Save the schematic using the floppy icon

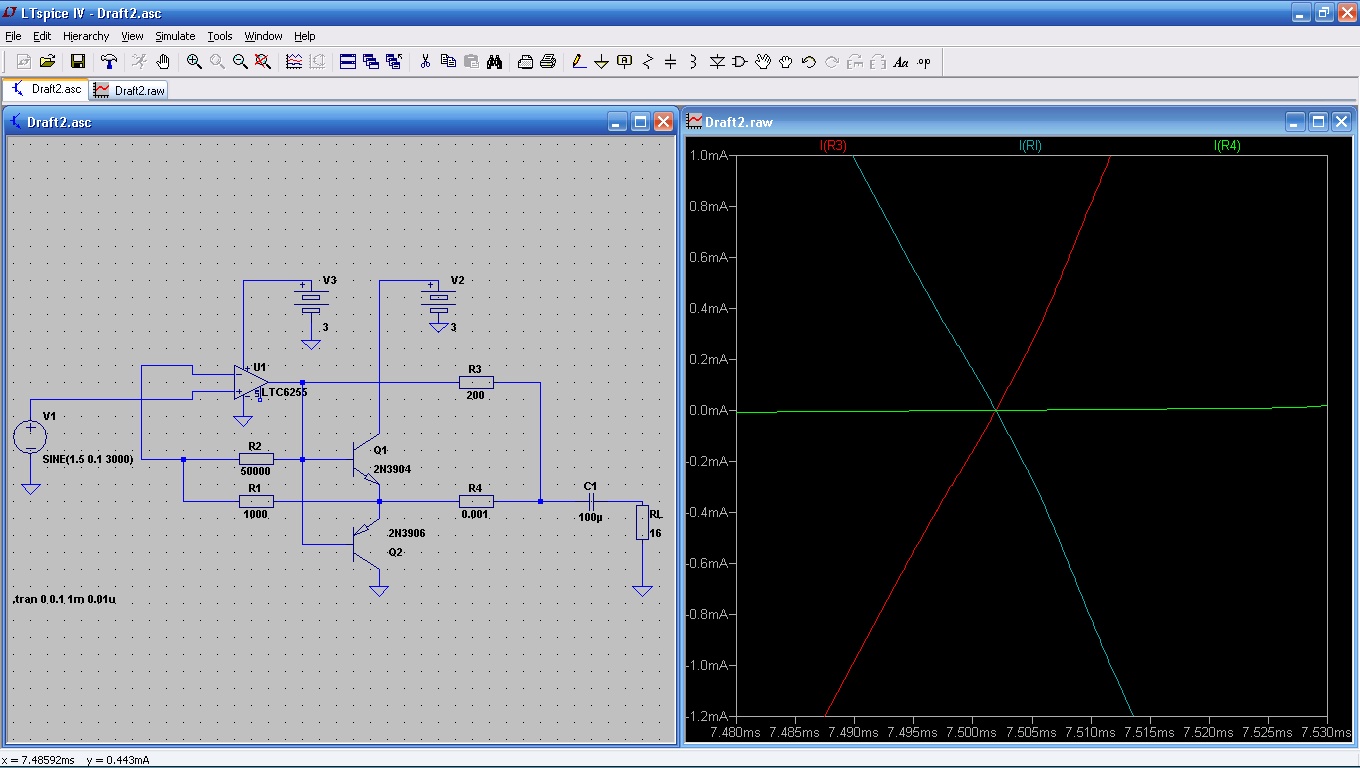(77, 62)
